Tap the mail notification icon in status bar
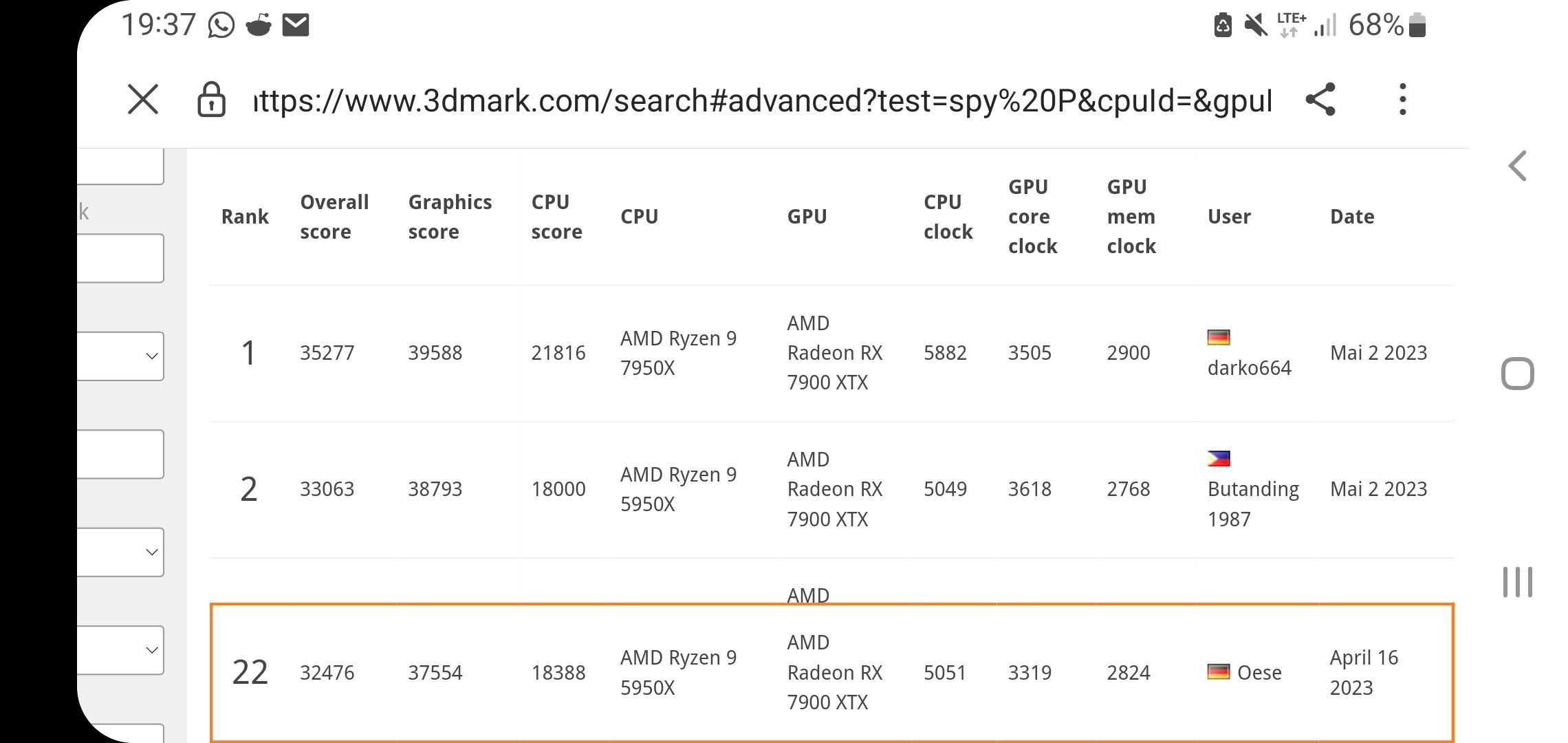 click(296, 25)
